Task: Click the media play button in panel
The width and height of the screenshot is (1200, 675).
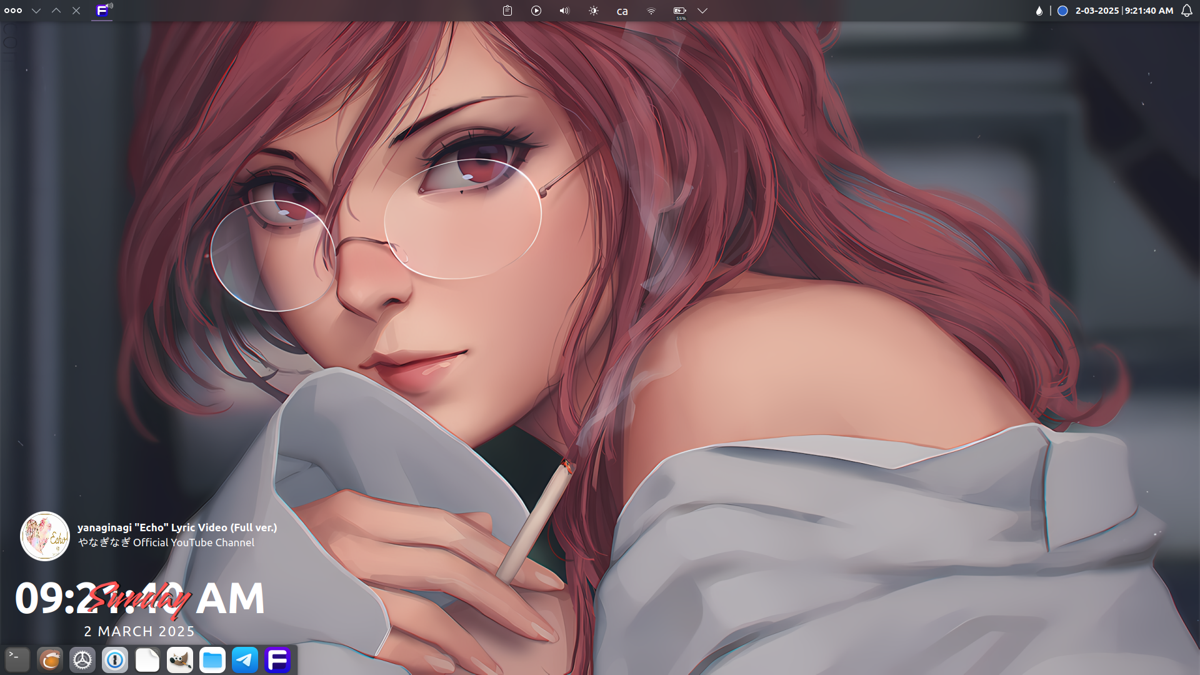Action: [x=536, y=11]
